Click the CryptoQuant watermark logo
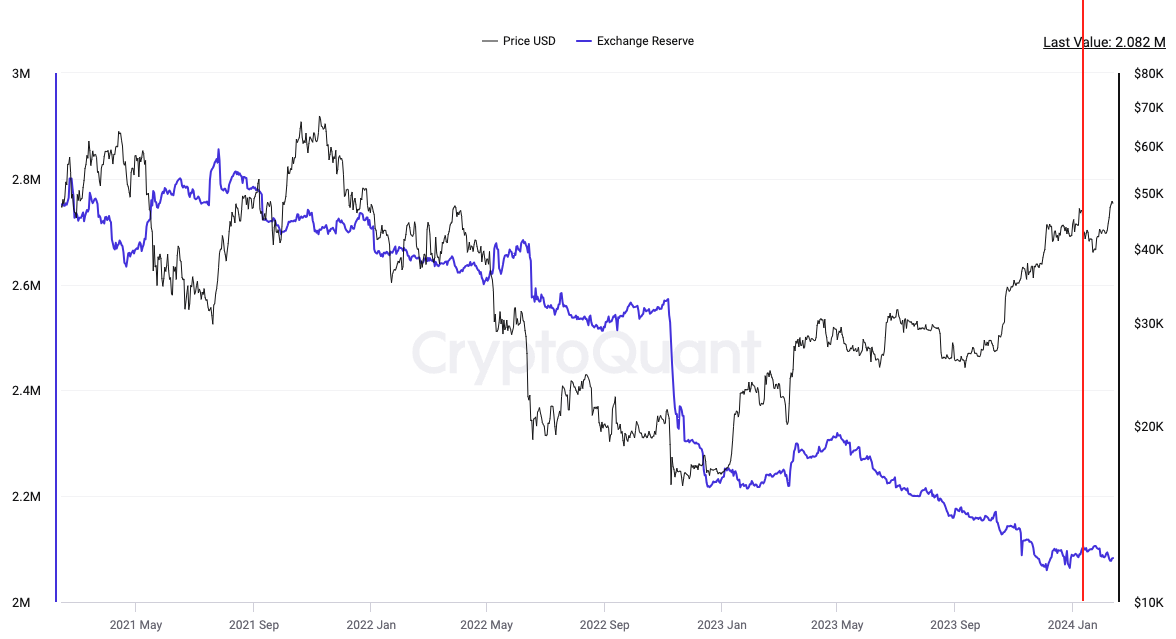 [586, 354]
